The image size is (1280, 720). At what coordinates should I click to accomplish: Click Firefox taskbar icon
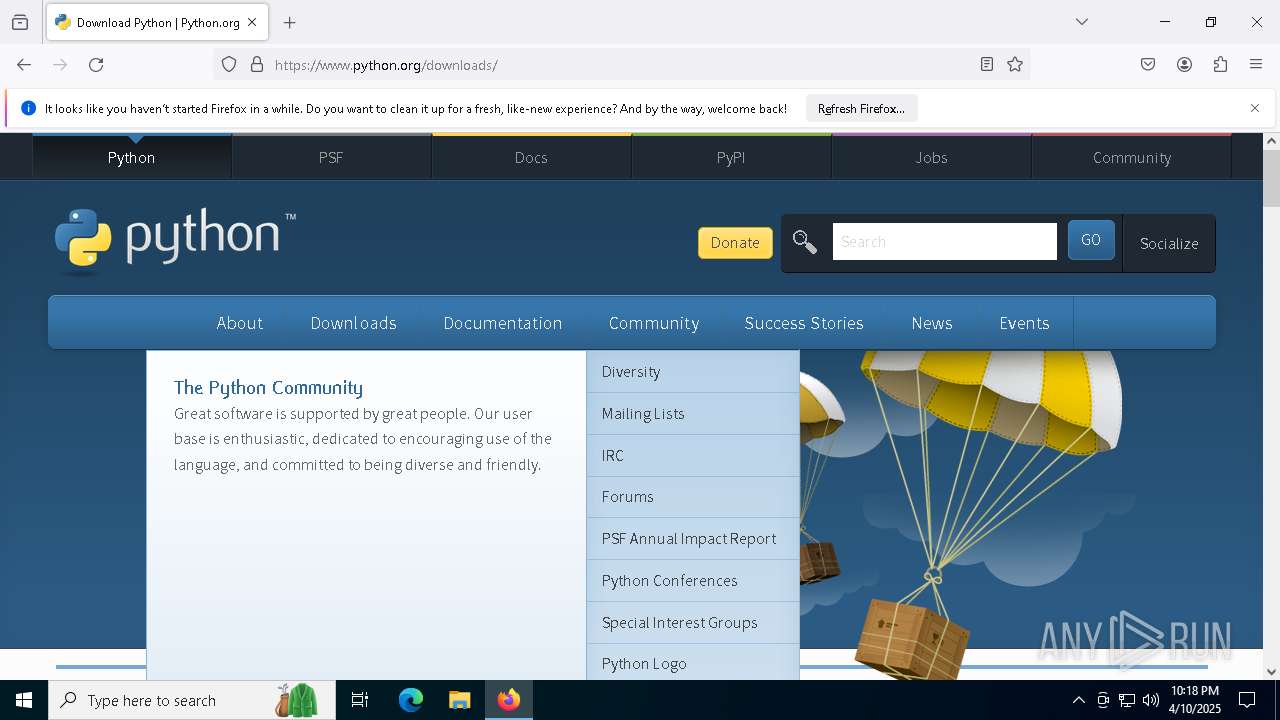point(509,700)
